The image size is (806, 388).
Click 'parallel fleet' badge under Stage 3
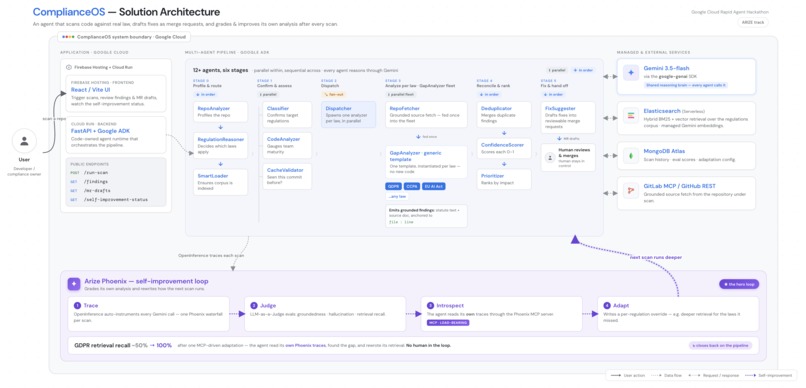pyautogui.click(x=400, y=95)
